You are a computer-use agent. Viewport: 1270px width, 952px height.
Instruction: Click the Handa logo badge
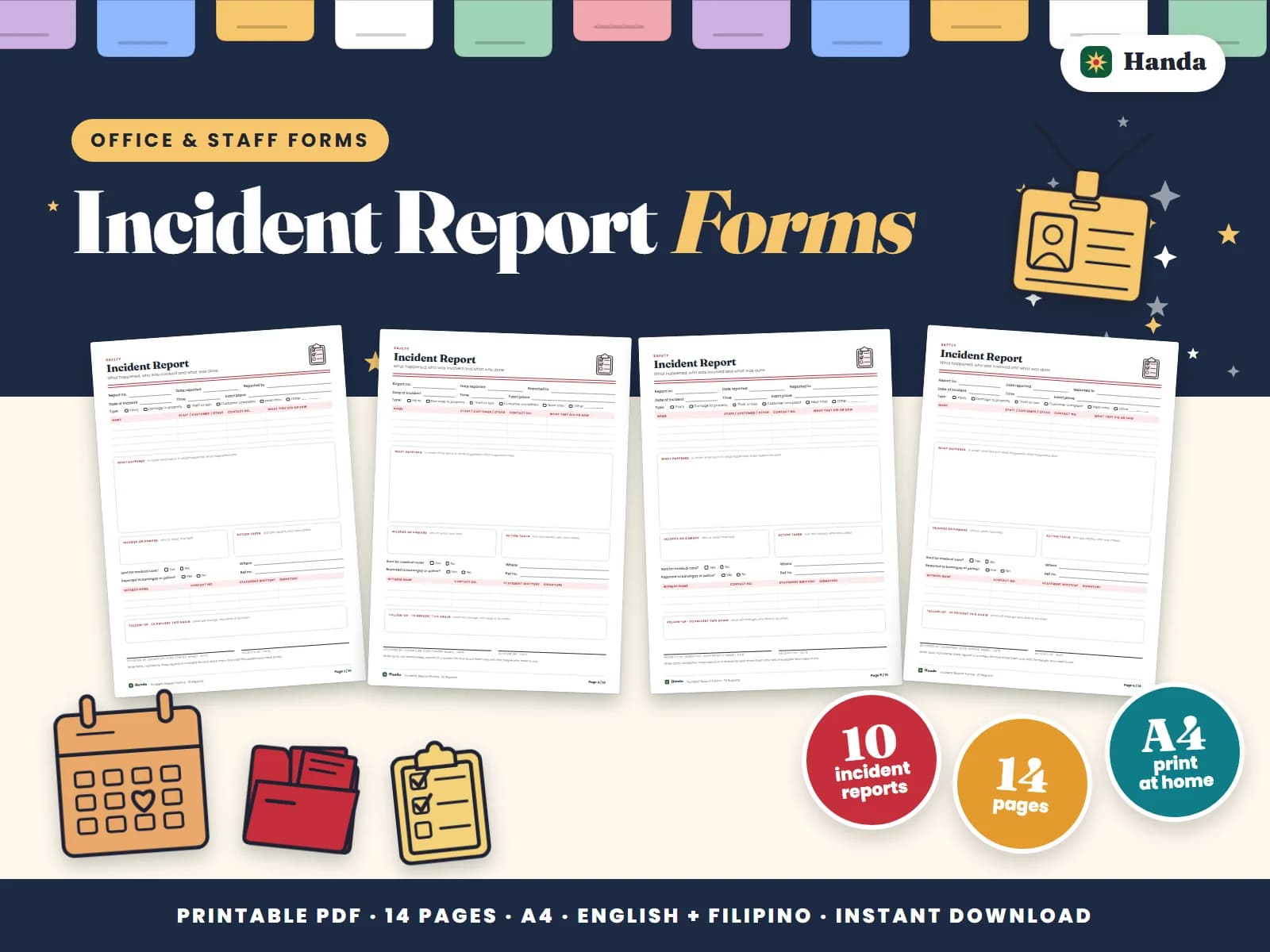[x=1142, y=63]
